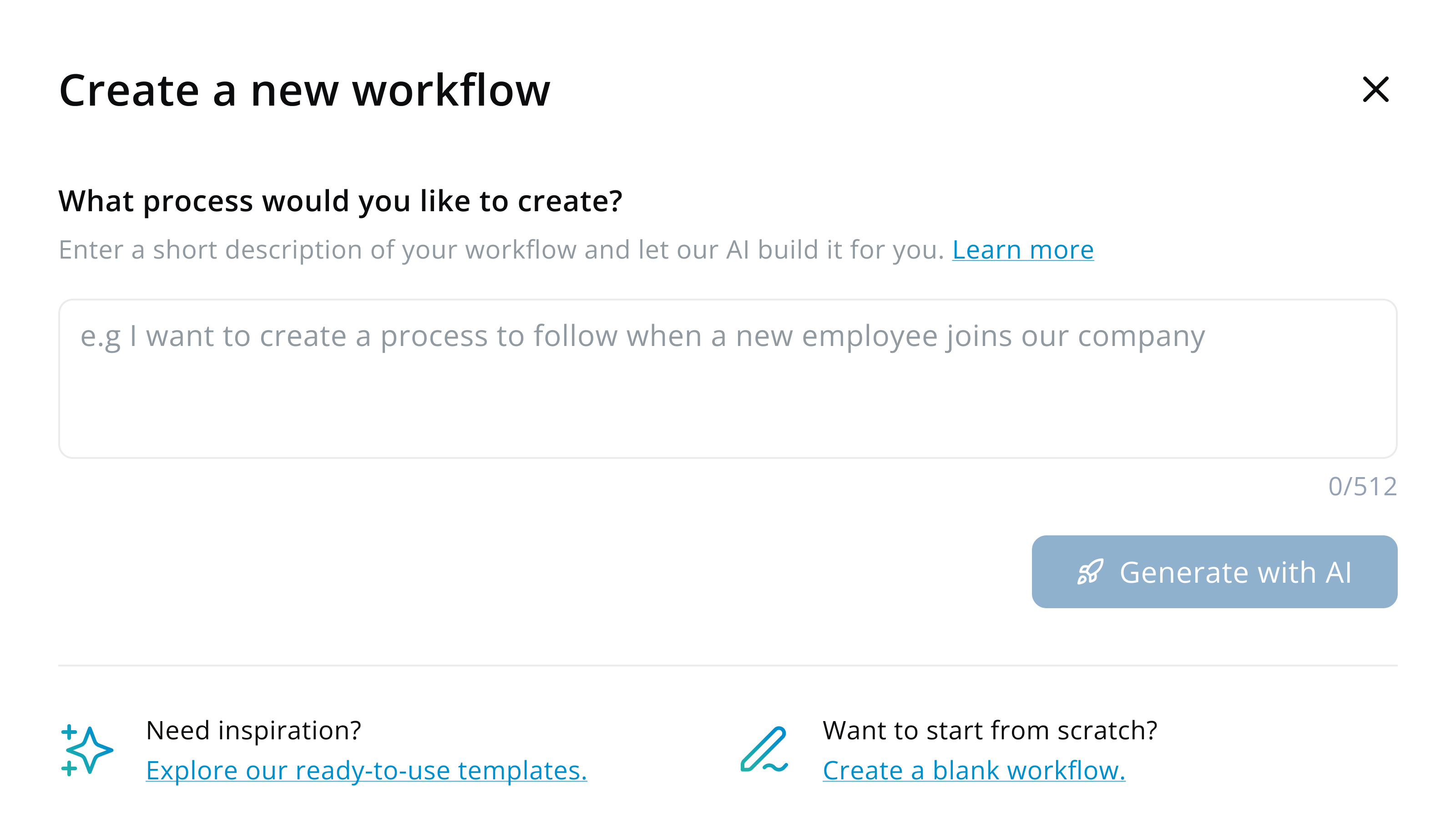This screenshot has height=834, width=1456.
Task: Click the lower plus sign beside the star
Action: tap(69, 768)
